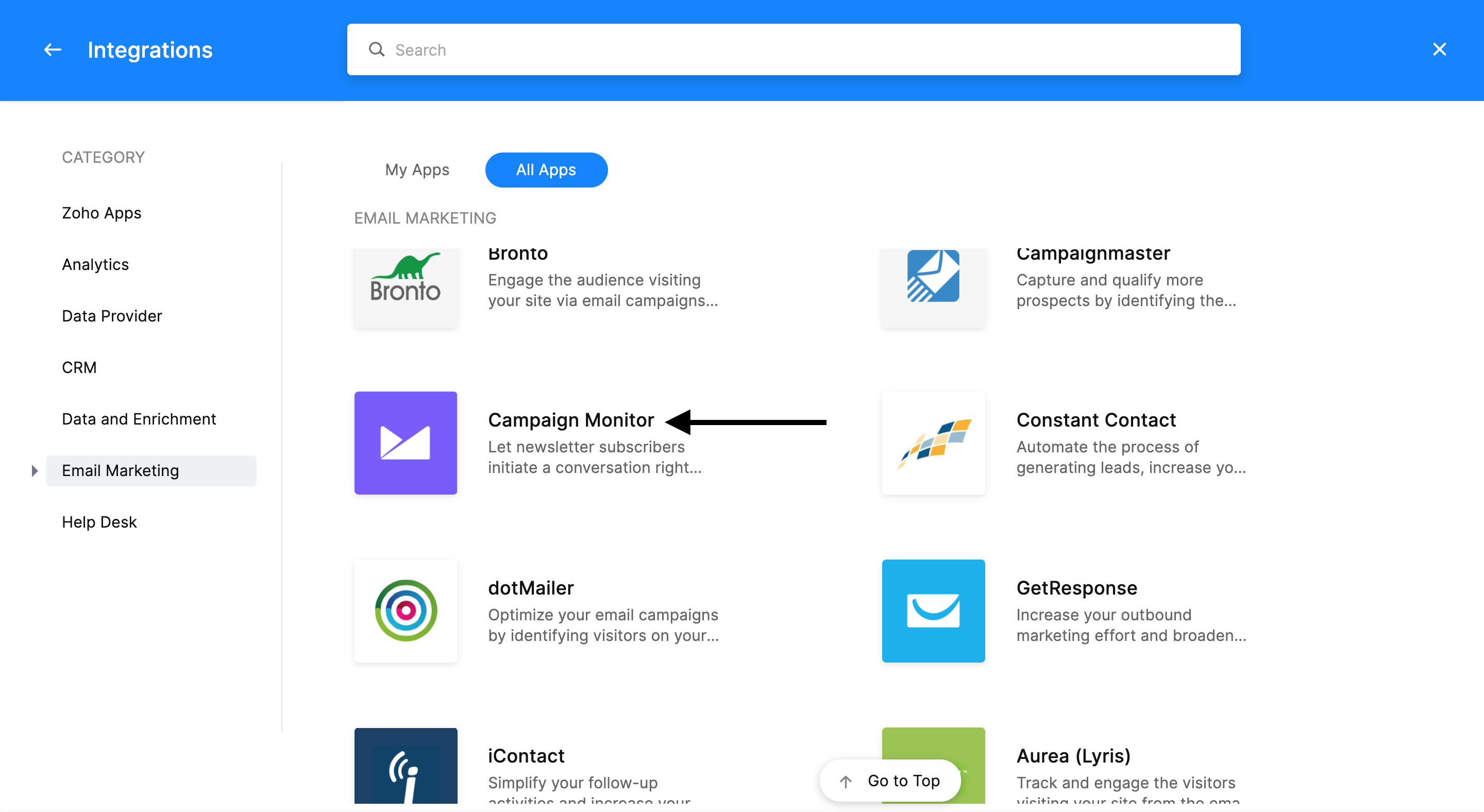Screen dimensions: 1484x812
Task: Open the Campaignmaster envelope icon
Action: (933, 277)
